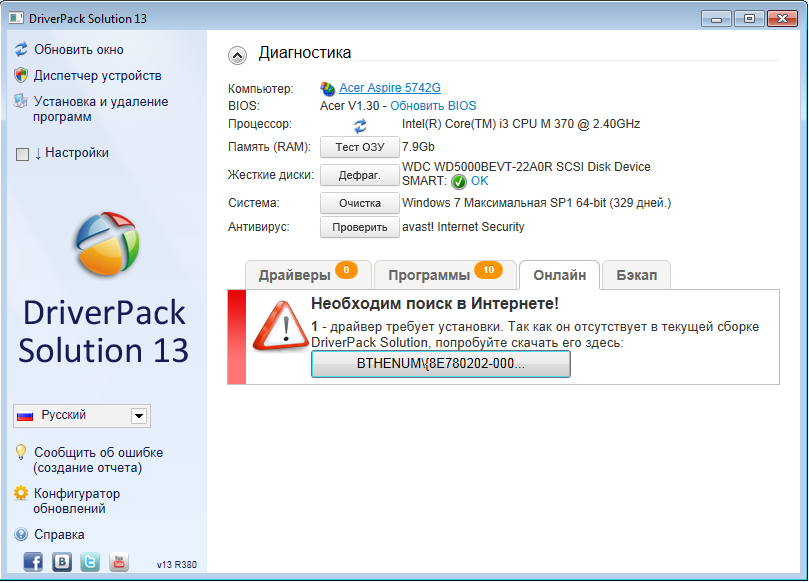The width and height of the screenshot is (809, 583).
Task: Click the green SMART status checkmark
Action: 458,182
